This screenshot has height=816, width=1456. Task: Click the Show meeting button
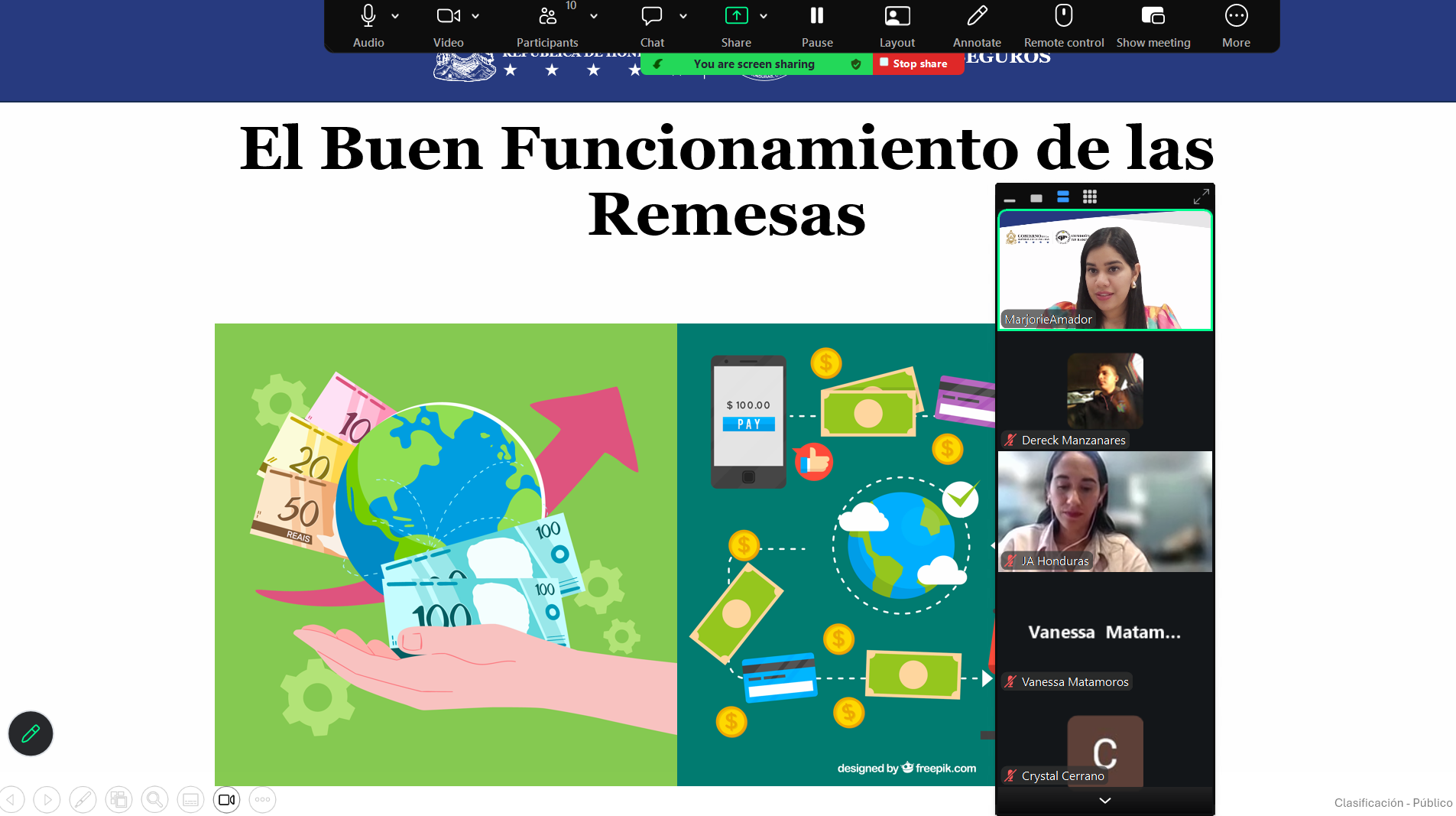pyautogui.click(x=1153, y=24)
